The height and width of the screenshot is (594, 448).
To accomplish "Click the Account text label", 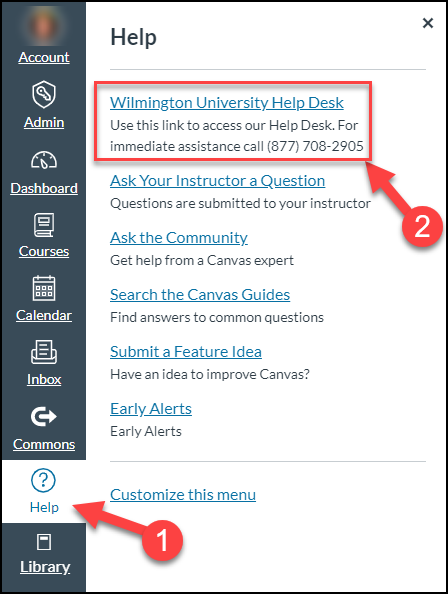I will click(x=44, y=57).
